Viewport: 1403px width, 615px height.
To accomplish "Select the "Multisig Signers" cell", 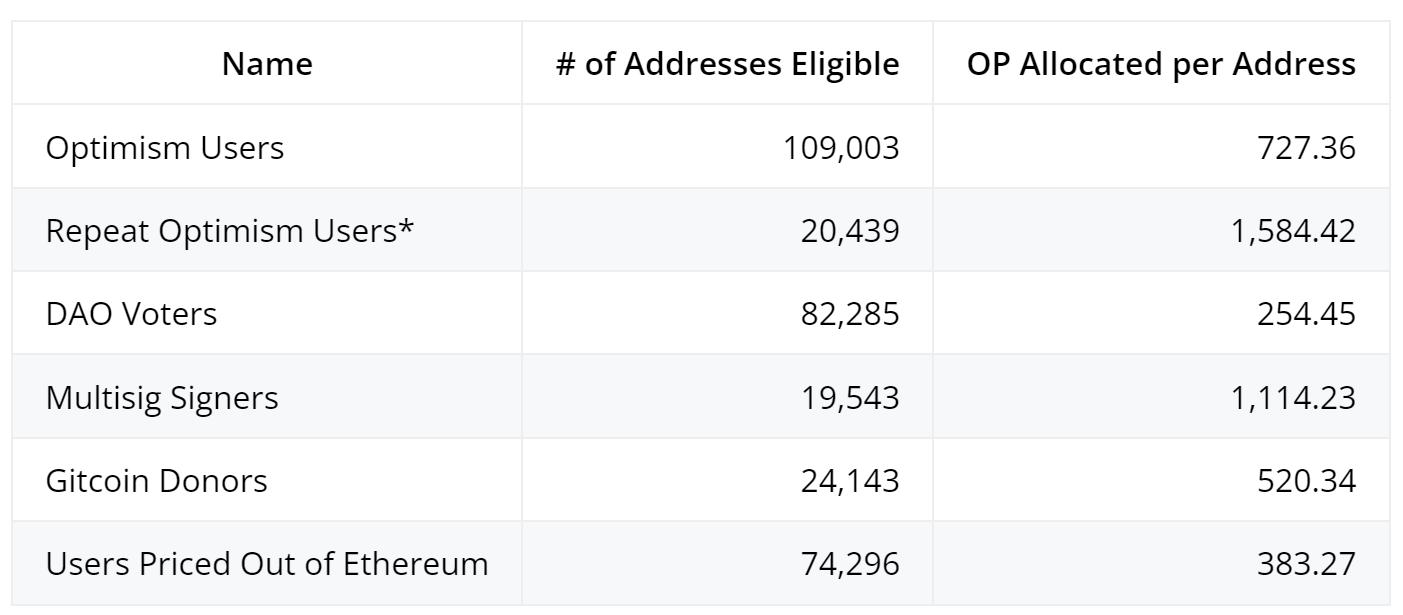I will (162, 398).
